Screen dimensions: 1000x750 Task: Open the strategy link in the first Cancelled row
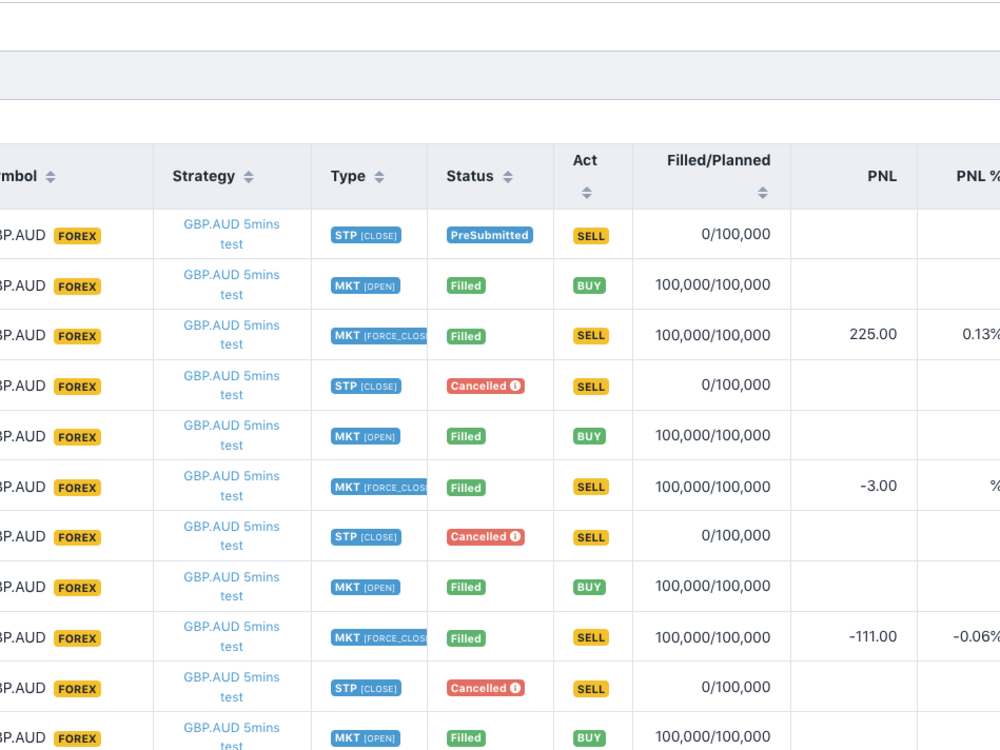click(231, 385)
